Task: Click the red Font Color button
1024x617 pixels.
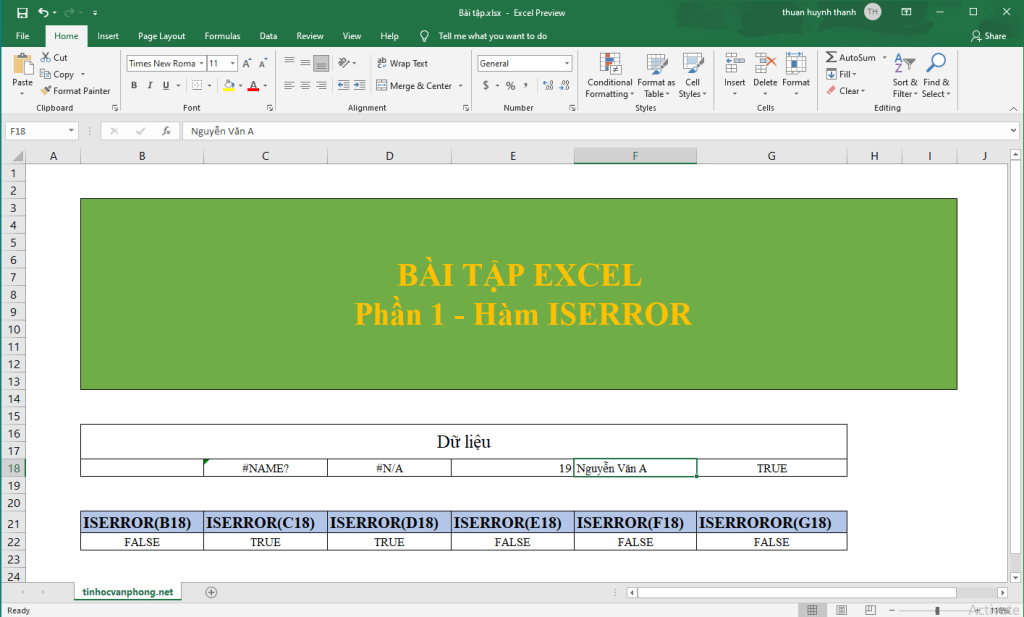Action: [x=253, y=86]
